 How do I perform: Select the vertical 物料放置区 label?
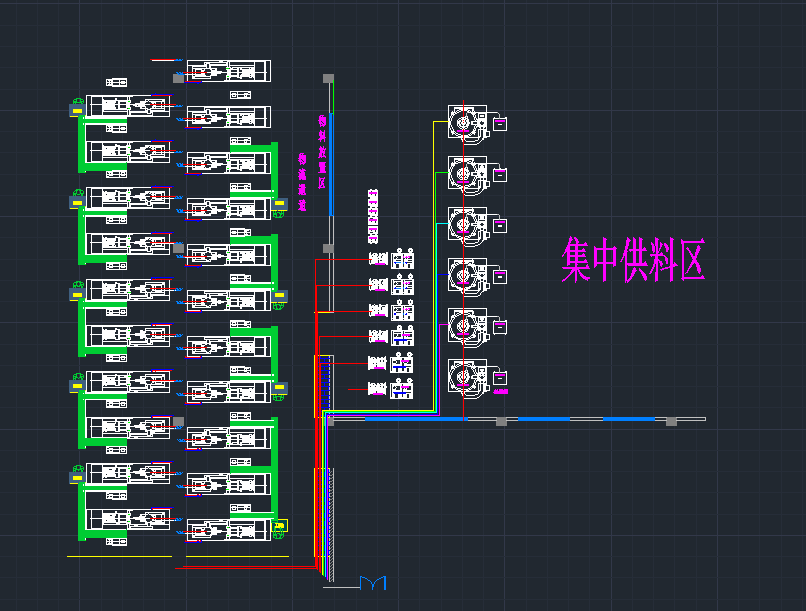[322, 152]
